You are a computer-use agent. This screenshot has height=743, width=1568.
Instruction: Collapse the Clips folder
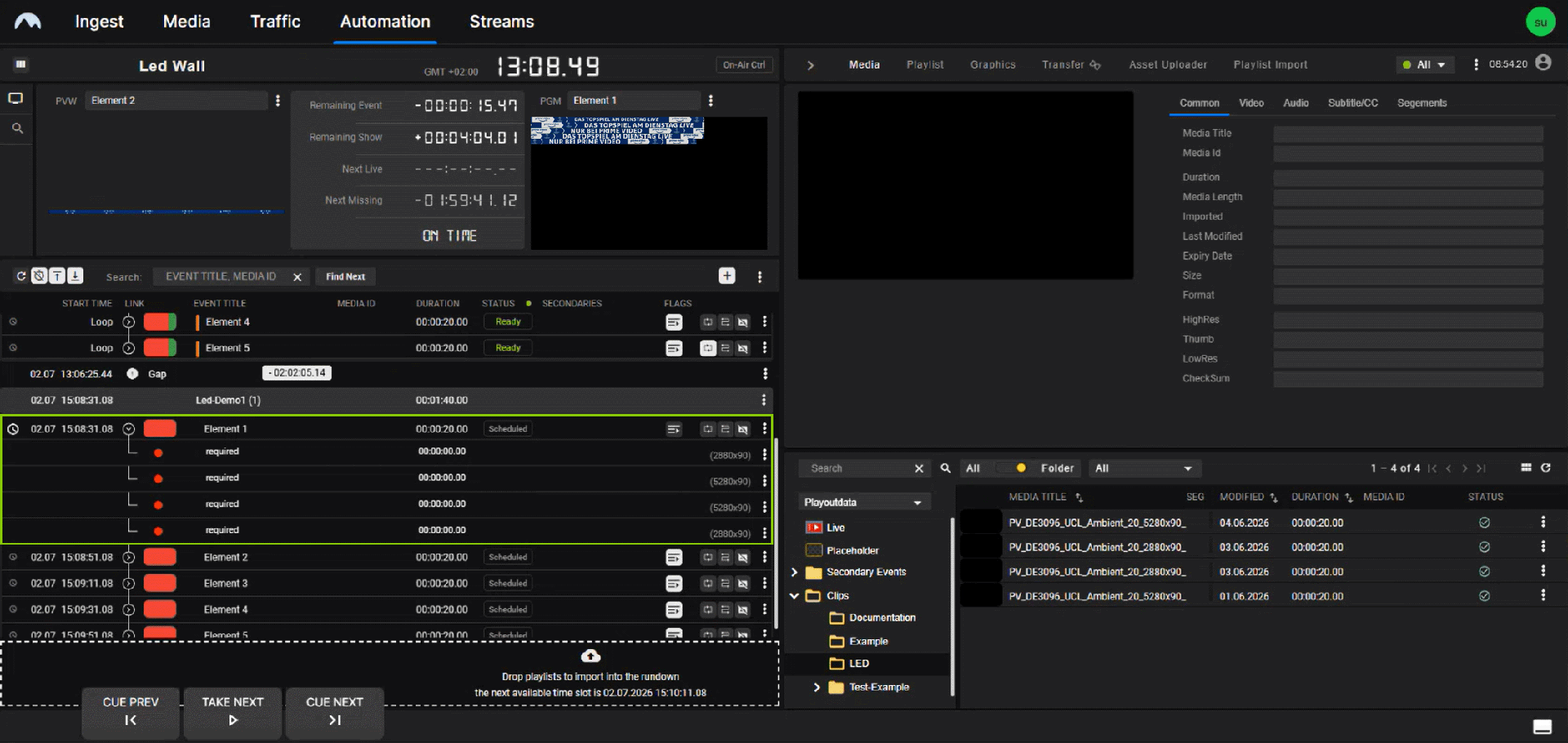click(794, 596)
